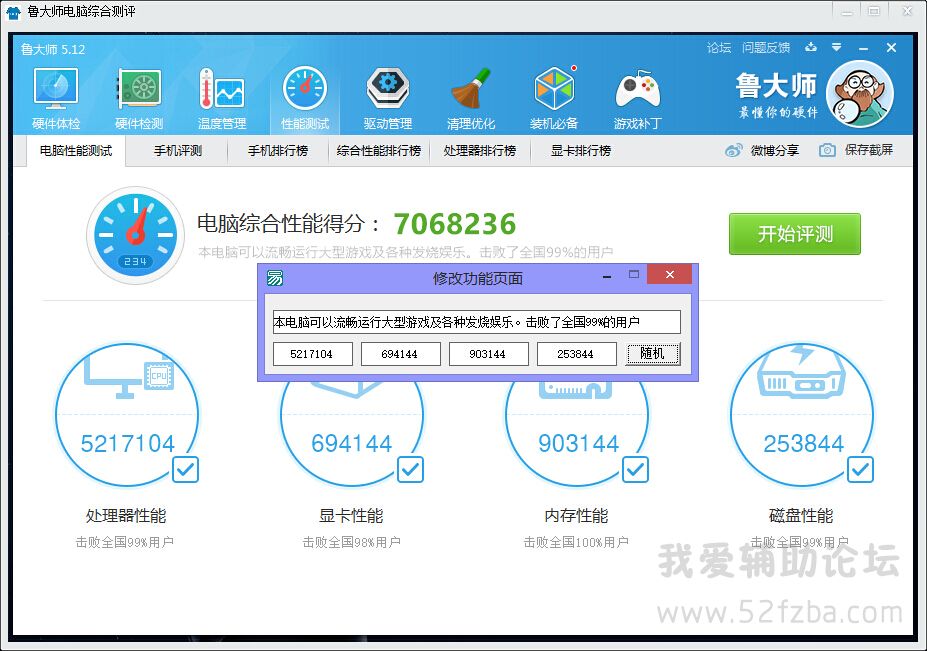Share the score via 微博分享
This screenshot has height=651, width=927.
click(x=762, y=151)
